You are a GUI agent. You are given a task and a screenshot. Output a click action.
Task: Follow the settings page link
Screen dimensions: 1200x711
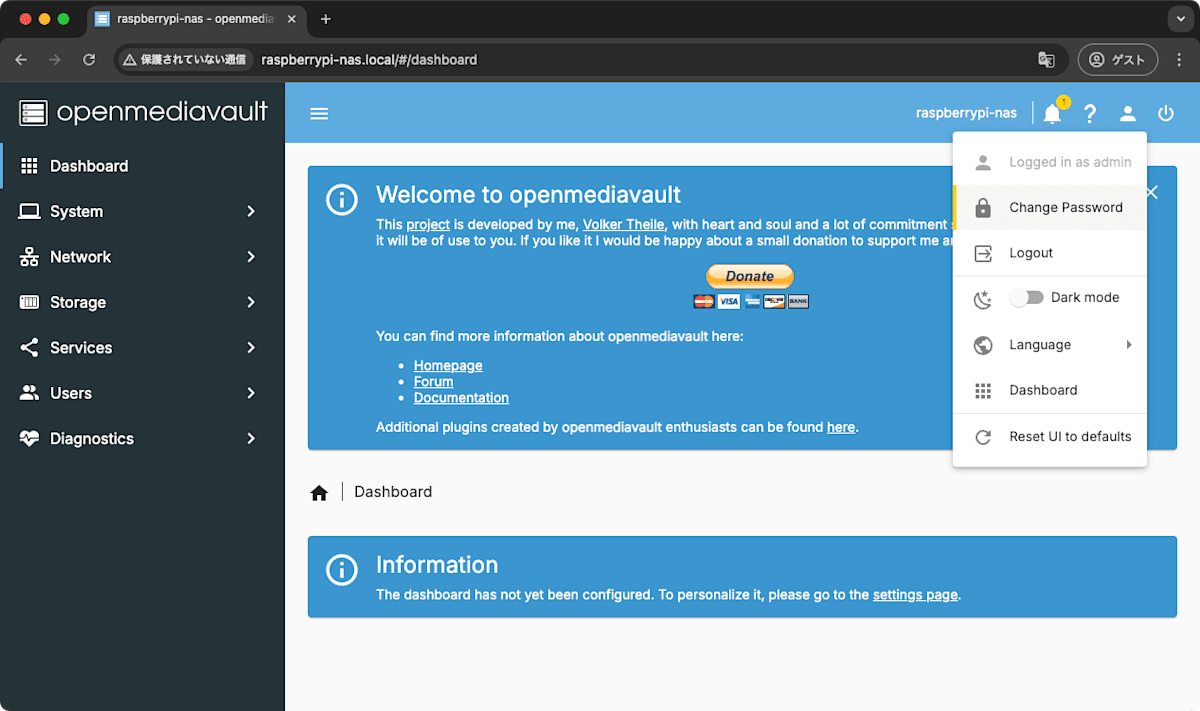point(915,595)
